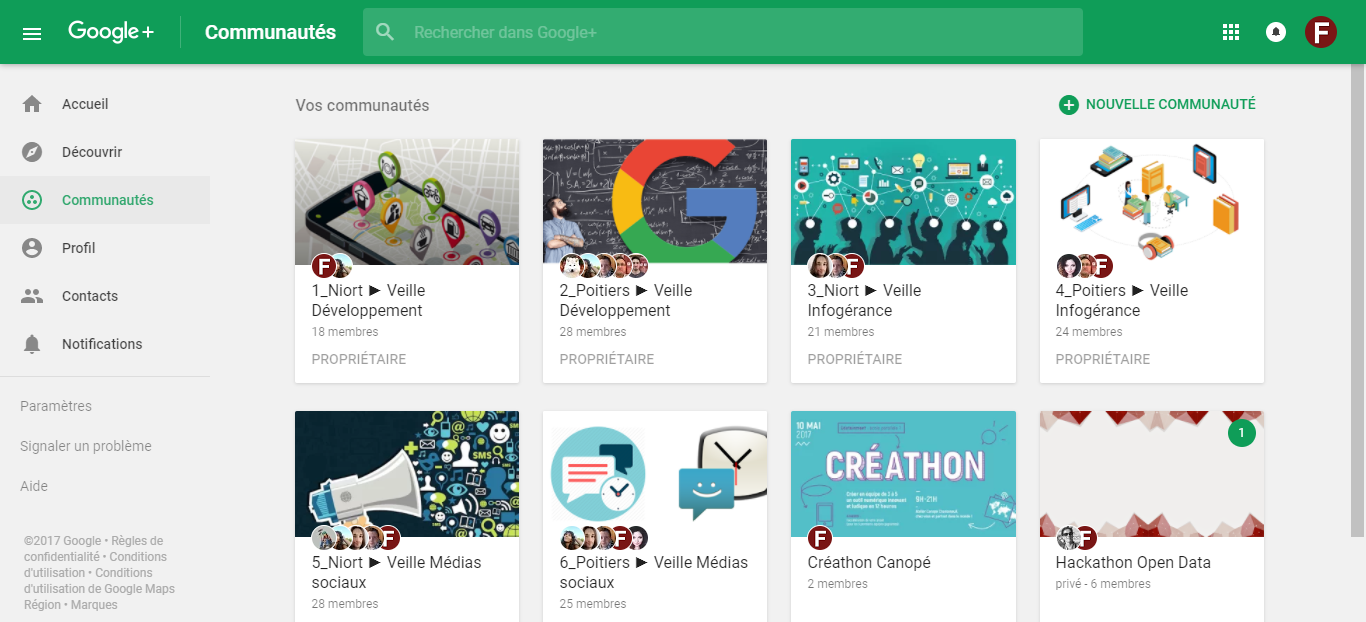1366x622 pixels.
Task: Open Contacts in sidebar
Action: [x=105, y=296]
